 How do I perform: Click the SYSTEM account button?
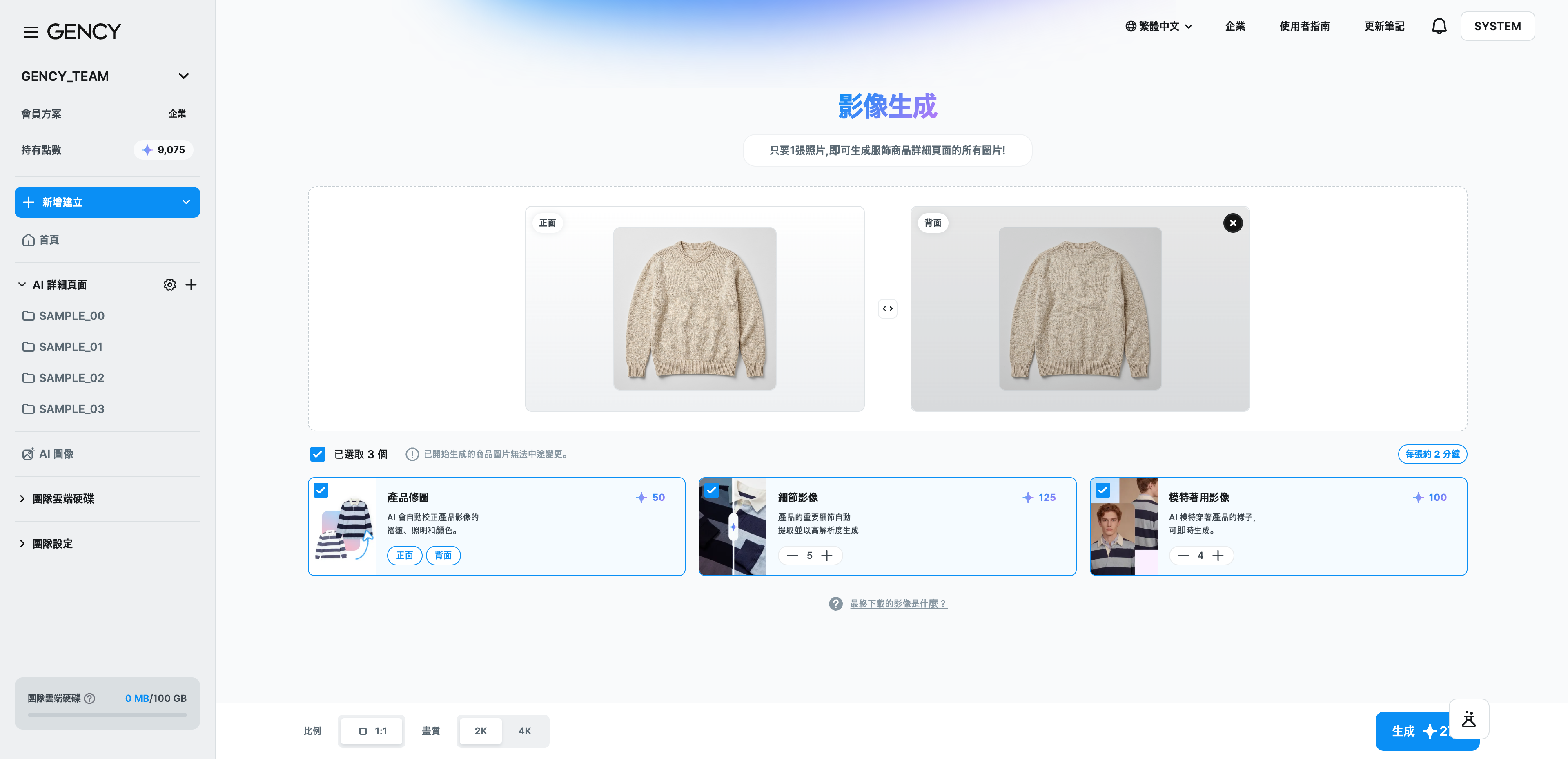click(x=1497, y=26)
